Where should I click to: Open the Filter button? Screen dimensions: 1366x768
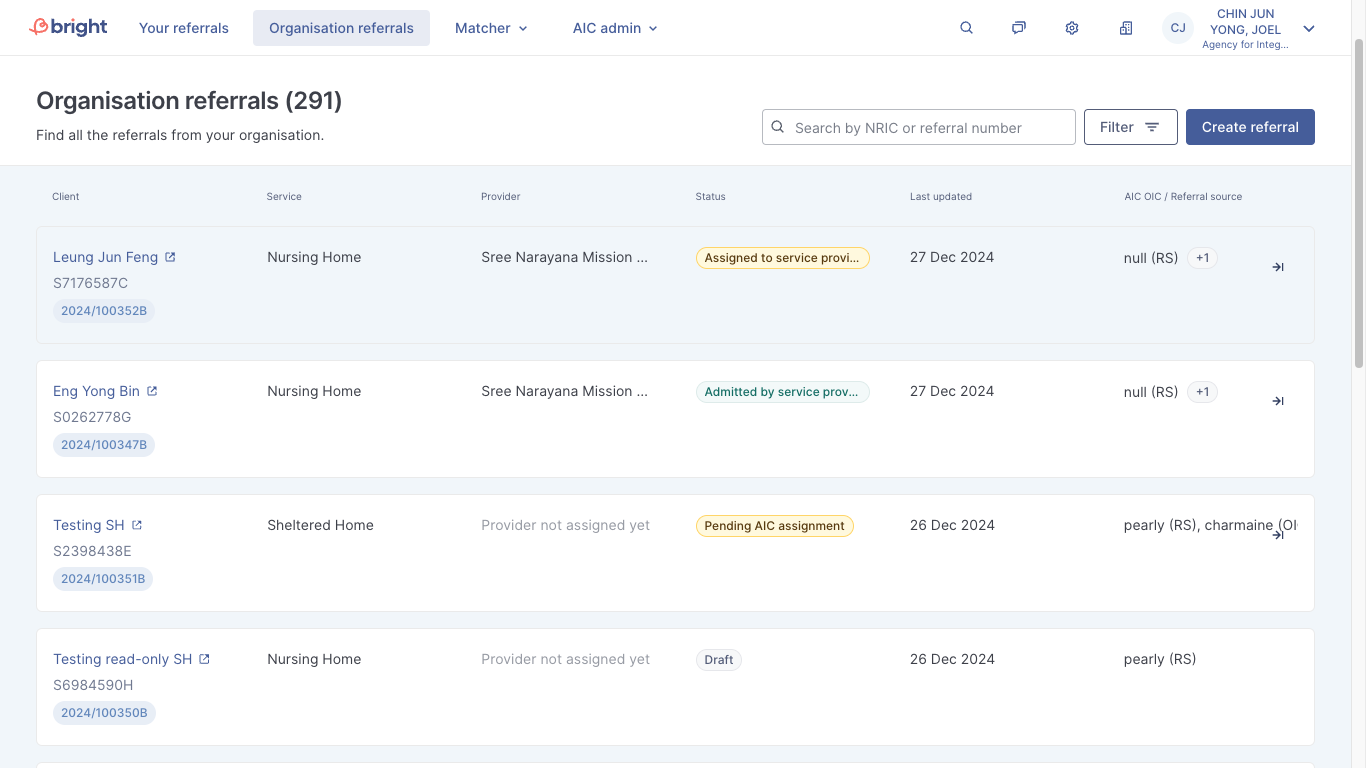(x=1131, y=127)
